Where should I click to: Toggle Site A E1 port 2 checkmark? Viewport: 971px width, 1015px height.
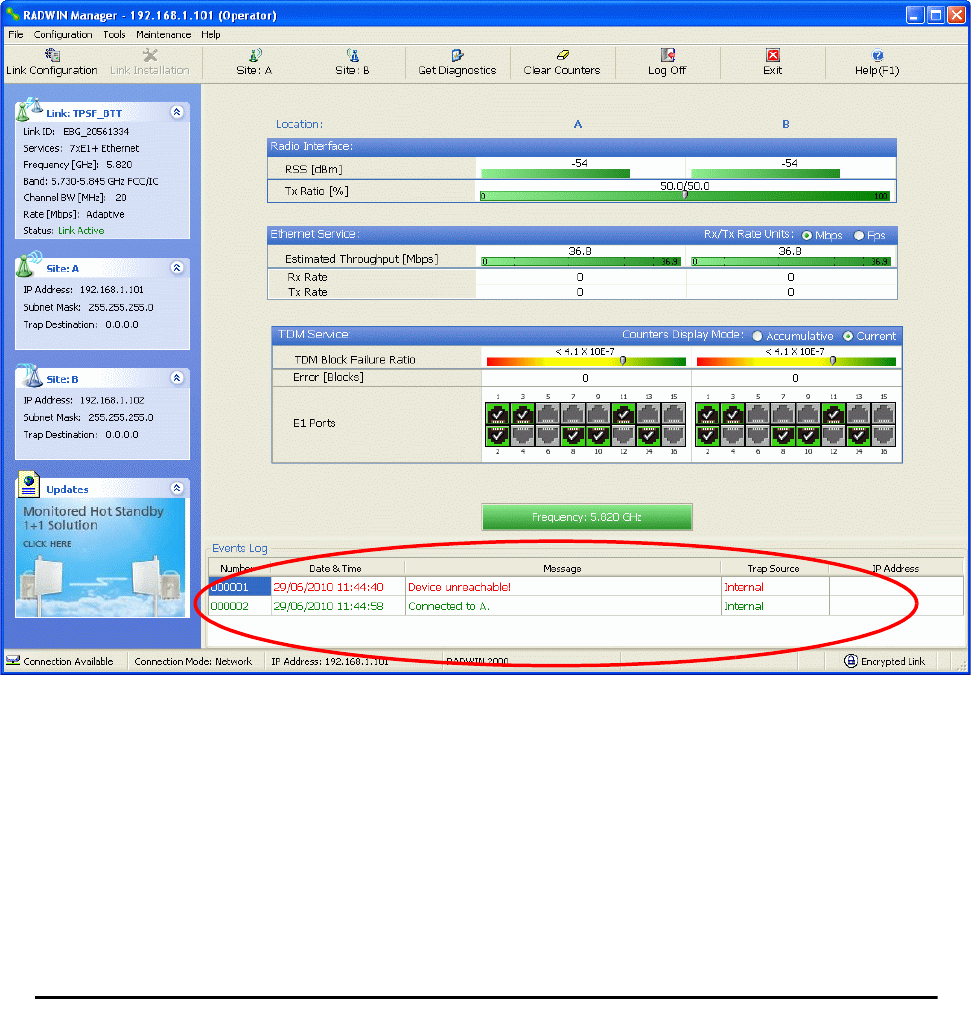498,436
